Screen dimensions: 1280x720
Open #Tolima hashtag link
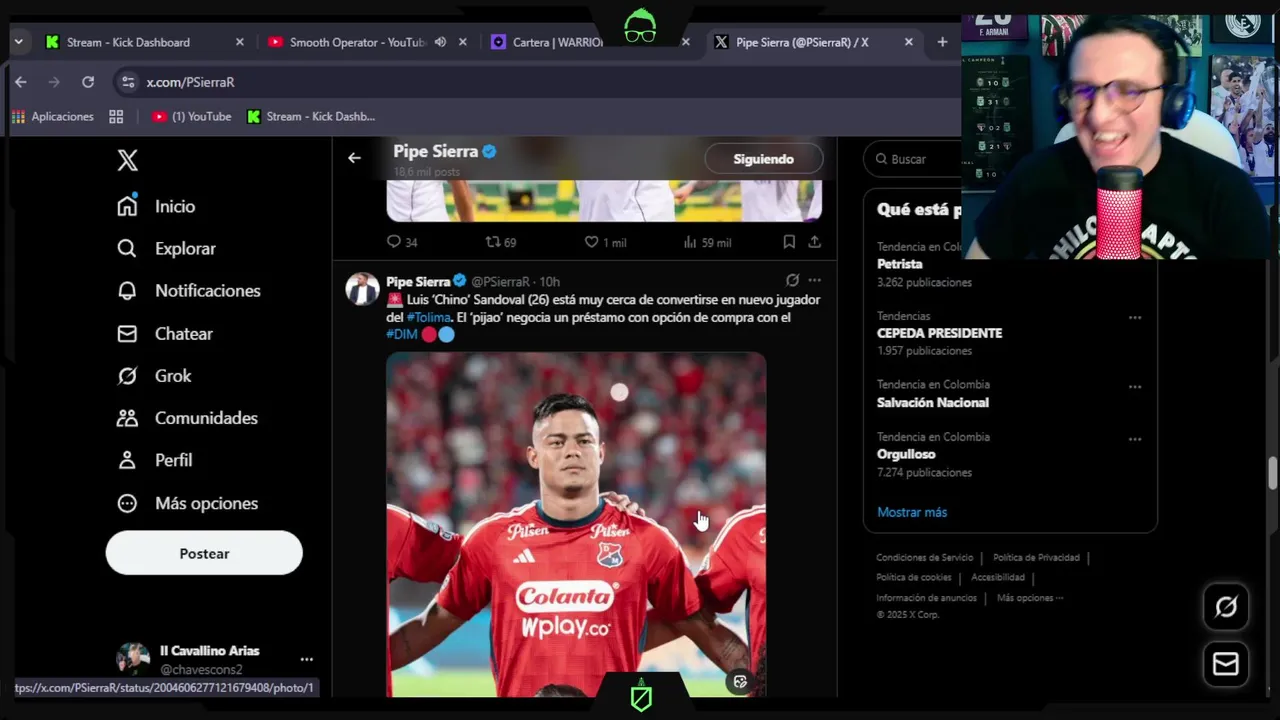429,317
